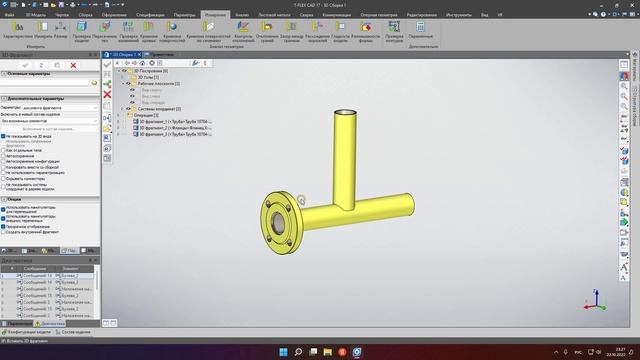The width and height of the screenshot is (640, 360).
Task: Switch to the 3D Модель ribbon tab
Action: tap(36, 15)
